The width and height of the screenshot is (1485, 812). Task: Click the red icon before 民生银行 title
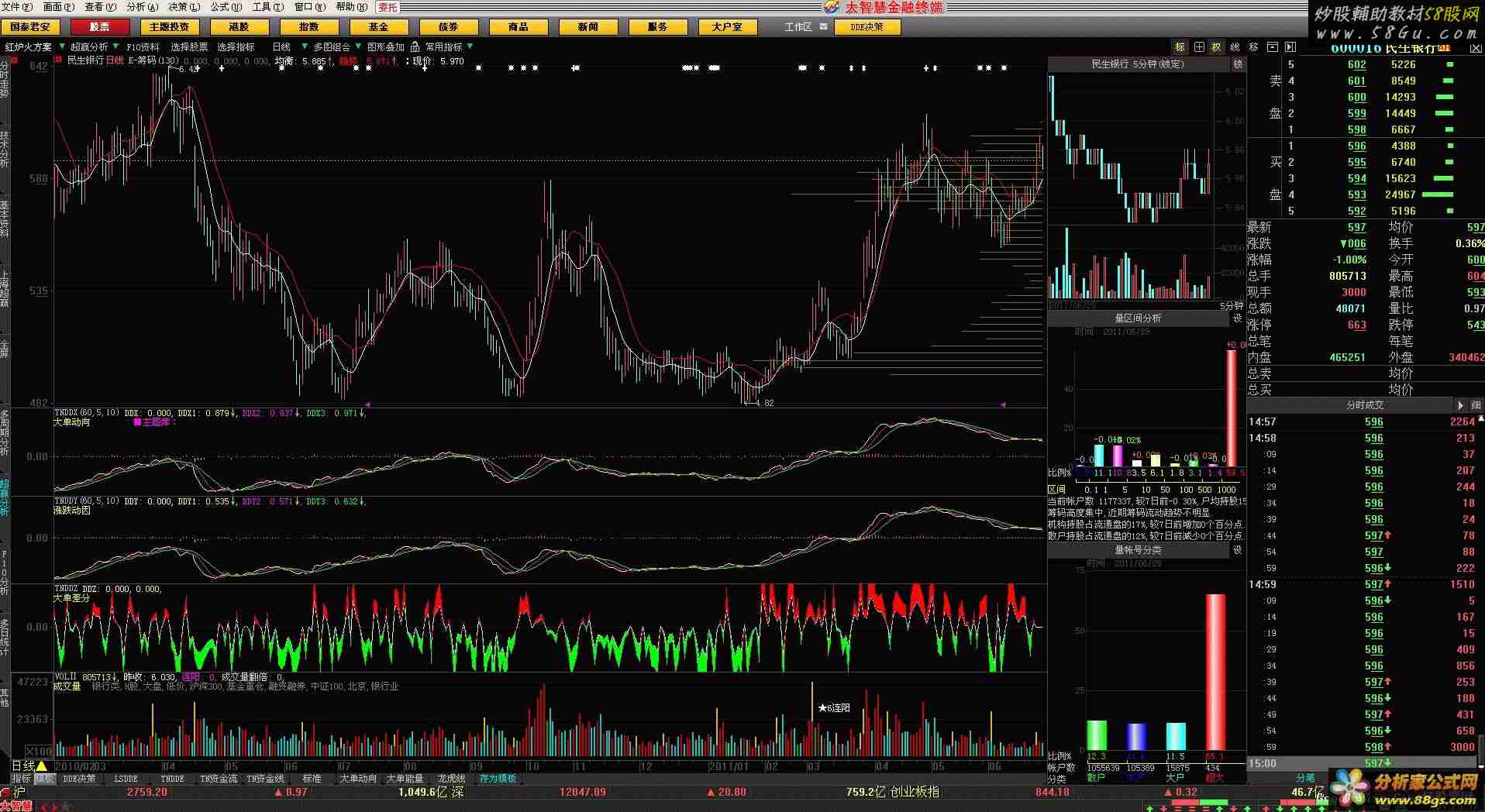click(58, 60)
